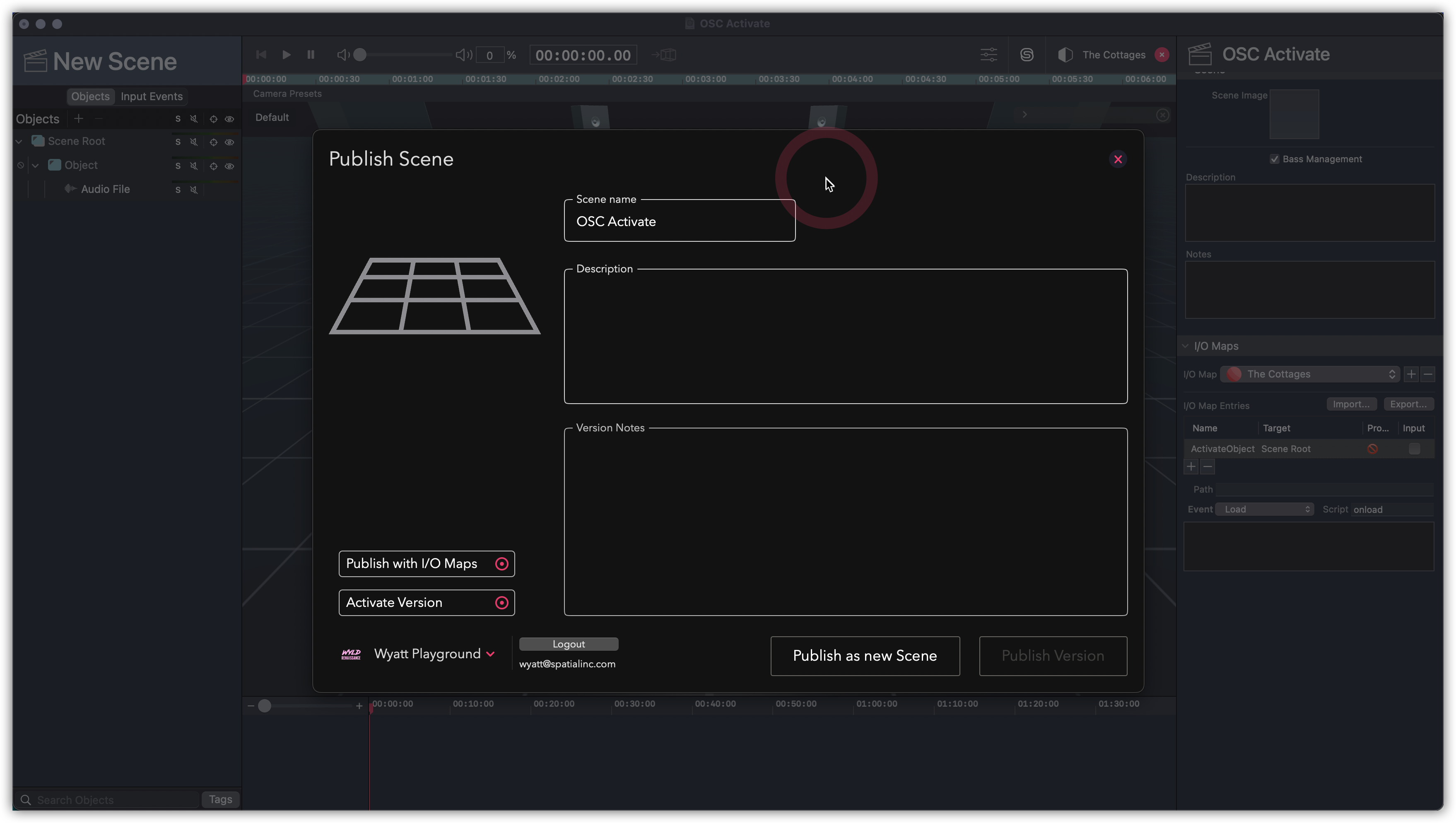This screenshot has width=1456, height=823.
Task: Open the mixer settings sliders icon
Action: coord(988,55)
